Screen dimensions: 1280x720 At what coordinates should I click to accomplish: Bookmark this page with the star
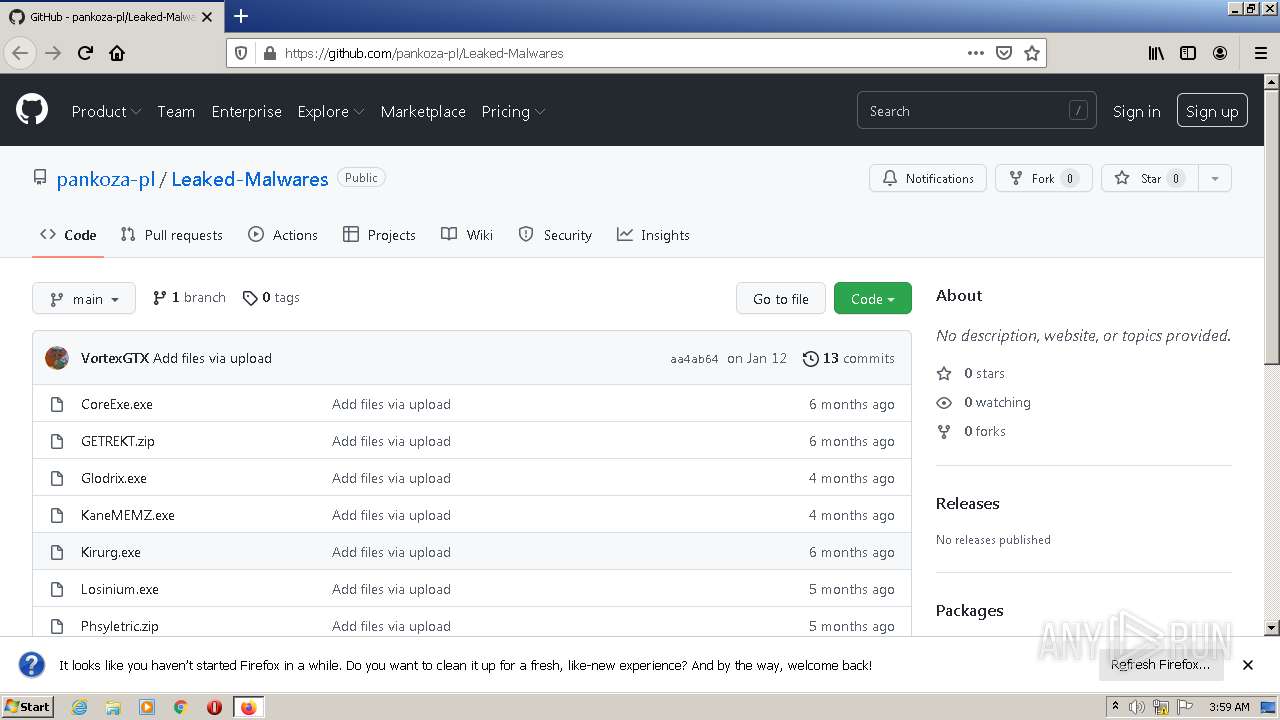coord(1032,53)
